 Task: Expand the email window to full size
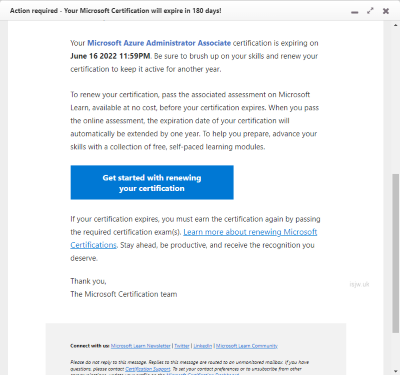370,11
